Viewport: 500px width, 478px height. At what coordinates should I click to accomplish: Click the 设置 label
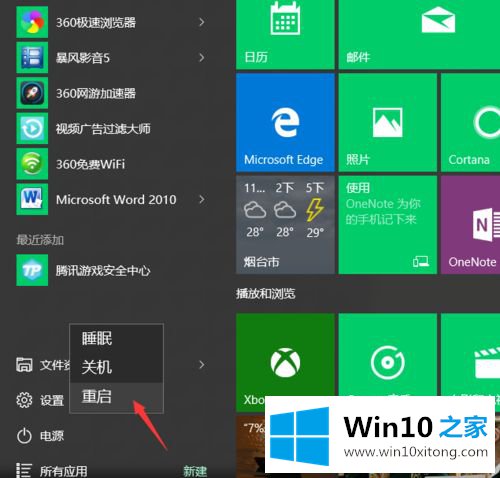click(52, 400)
